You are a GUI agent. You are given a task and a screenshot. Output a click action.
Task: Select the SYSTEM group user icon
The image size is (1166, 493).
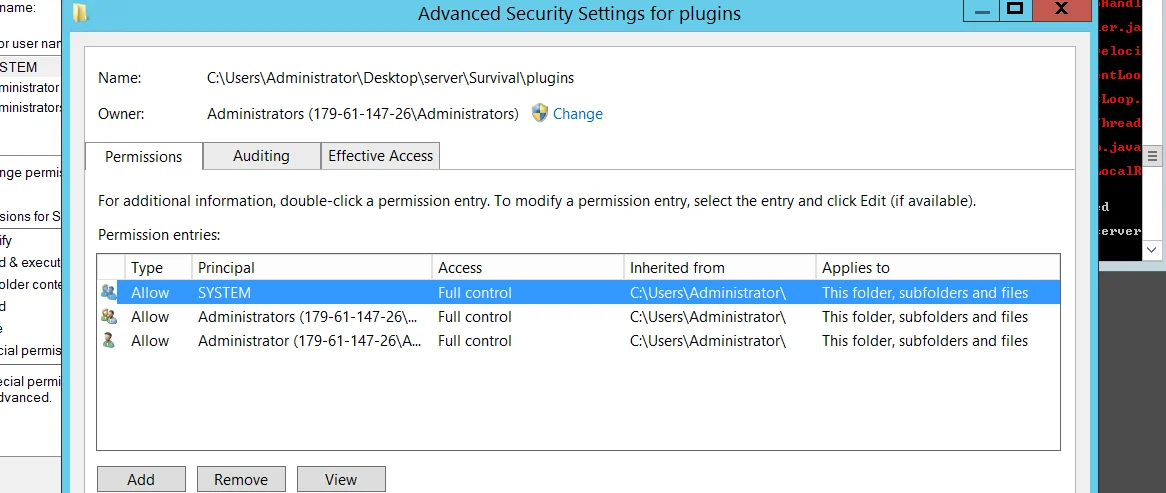[x=109, y=293]
